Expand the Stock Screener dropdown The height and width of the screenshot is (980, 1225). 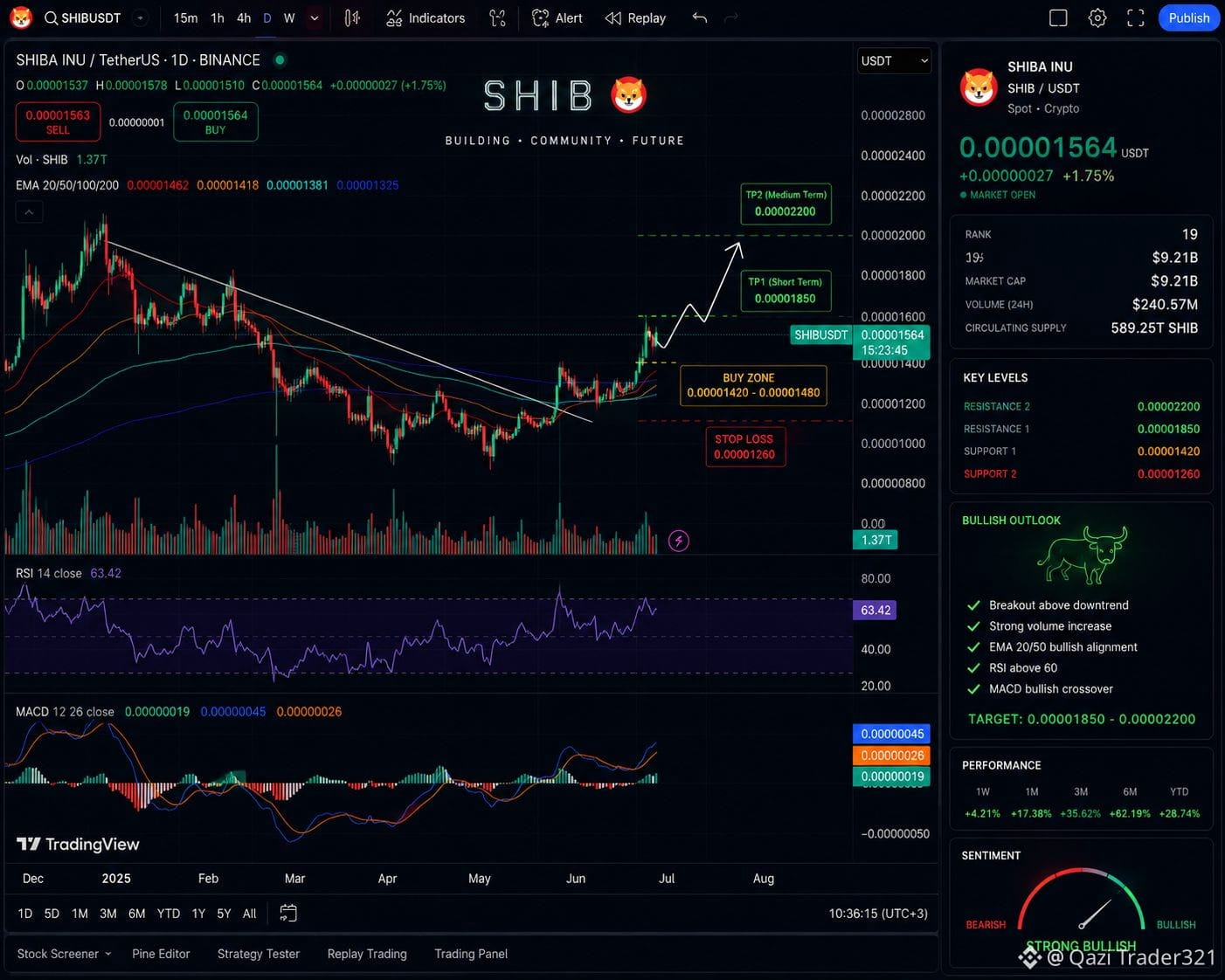coord(65,954)
